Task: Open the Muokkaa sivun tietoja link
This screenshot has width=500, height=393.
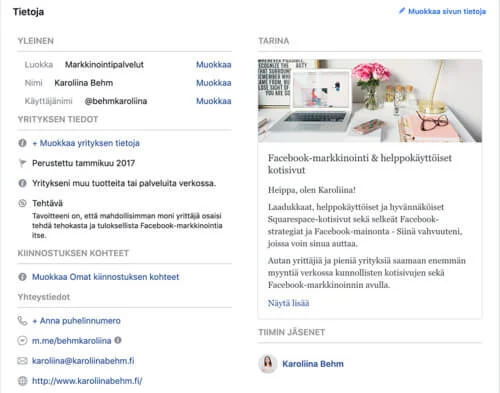Action: (447, 12)
